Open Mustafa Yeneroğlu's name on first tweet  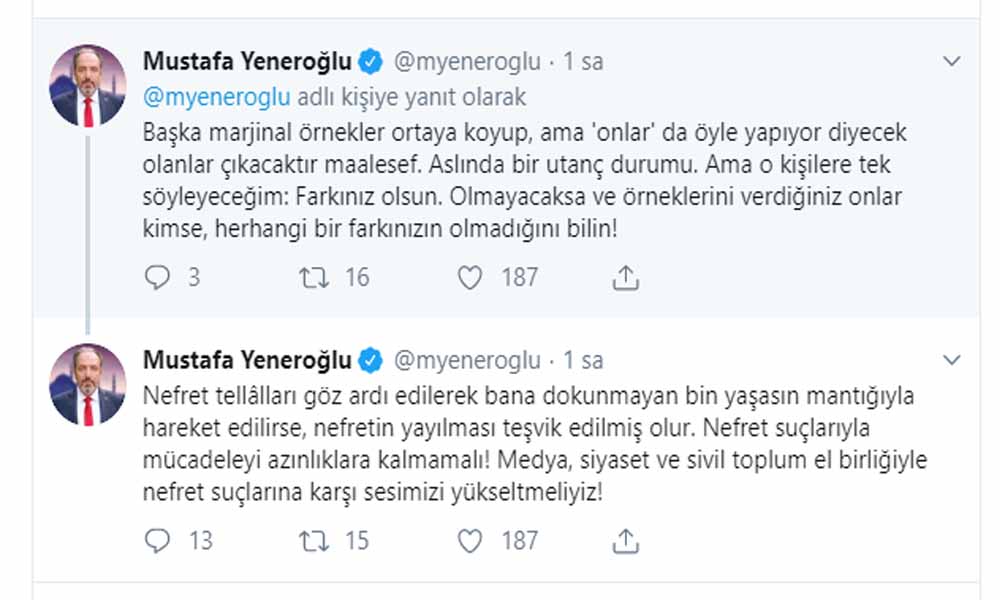247,62
